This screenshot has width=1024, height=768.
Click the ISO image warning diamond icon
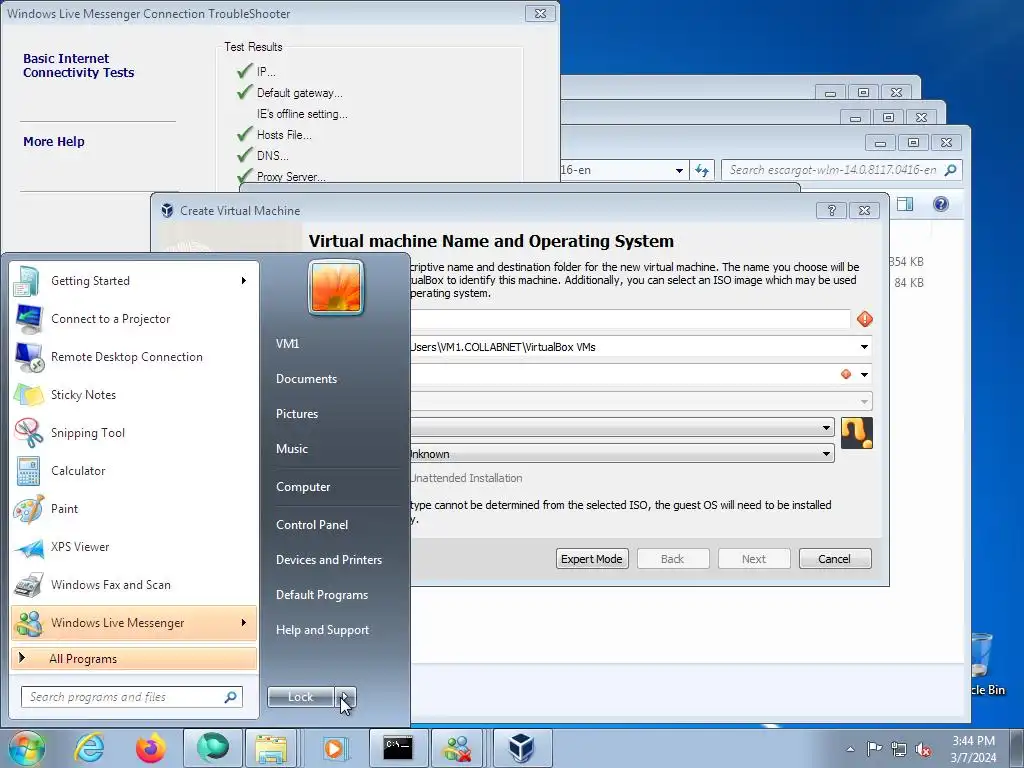click(846, 374)
